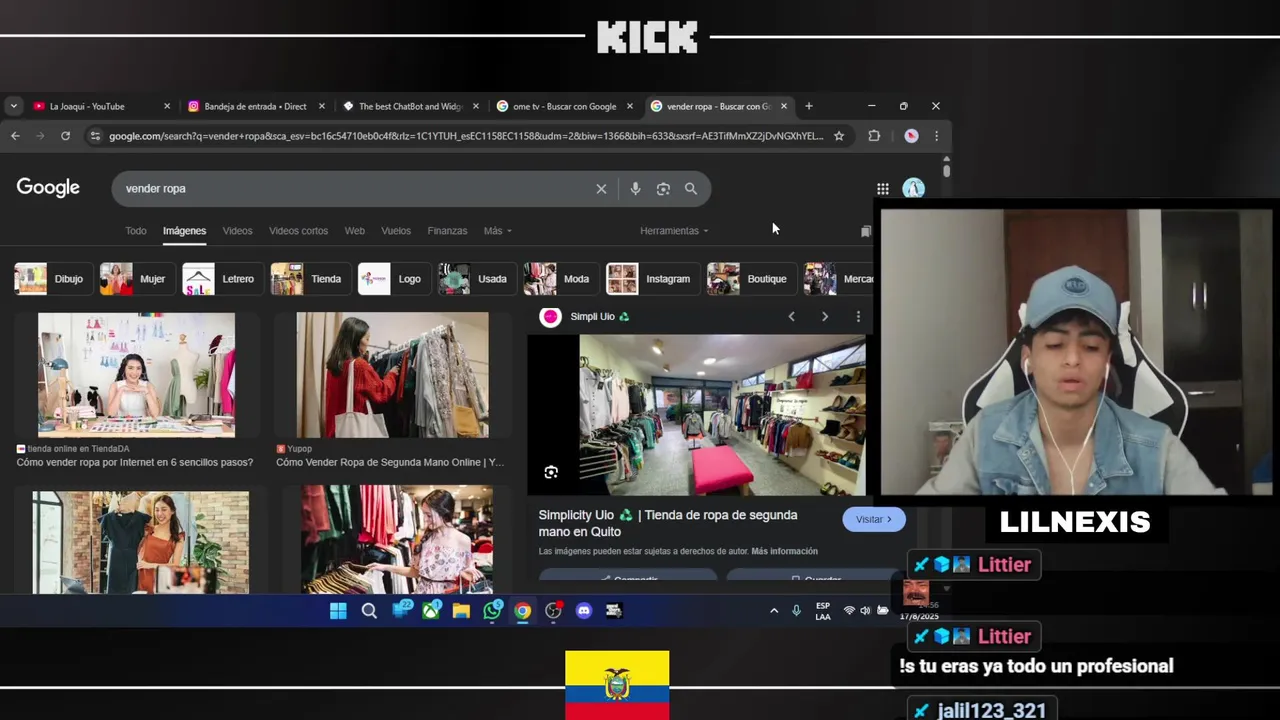Show hidden system tray icons chevron
1280x720 pixels.
[774, 611]
